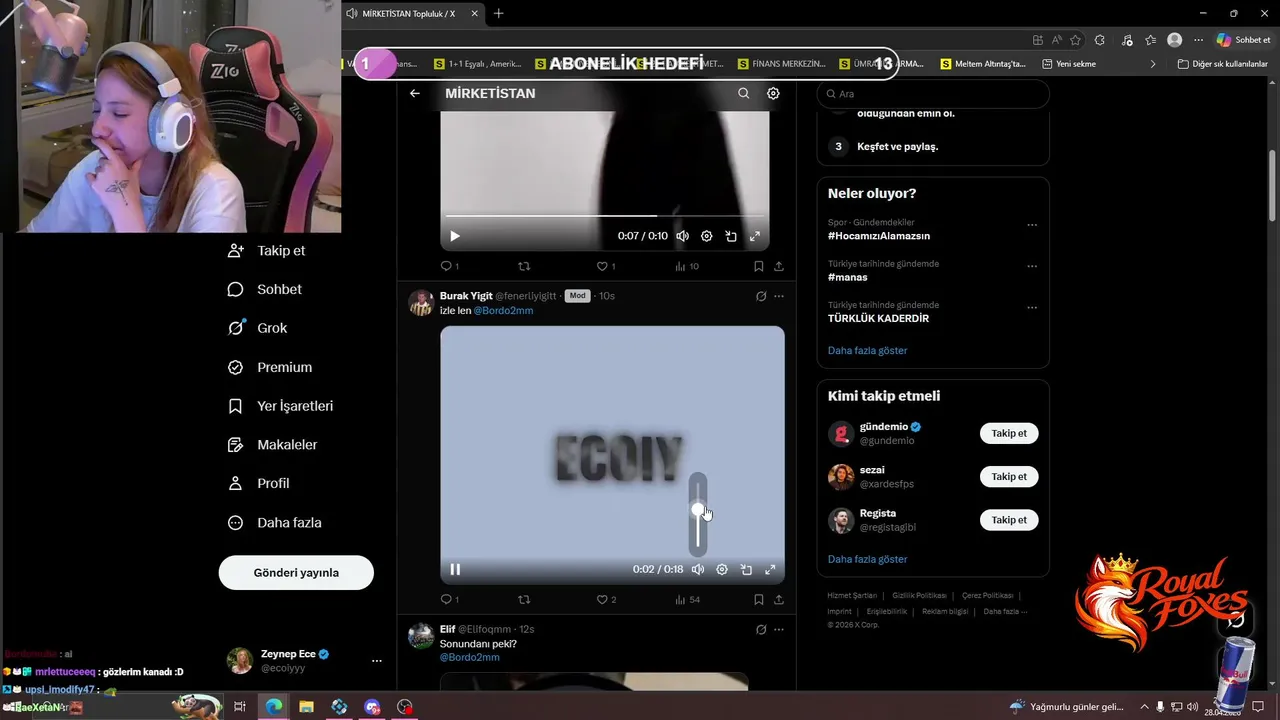Open Grok icon on Burak Yigit's post
This screenshot has width=1280, height=720.
pyautogui.click(x=761, y=296)
